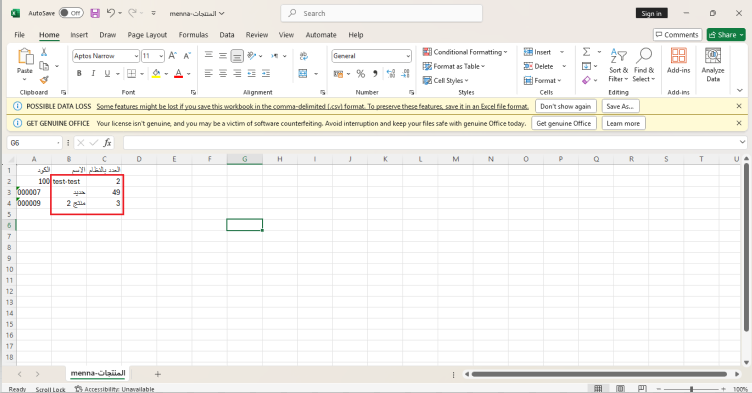Click the Borders grid icon
752x393 pixels.
131,73
